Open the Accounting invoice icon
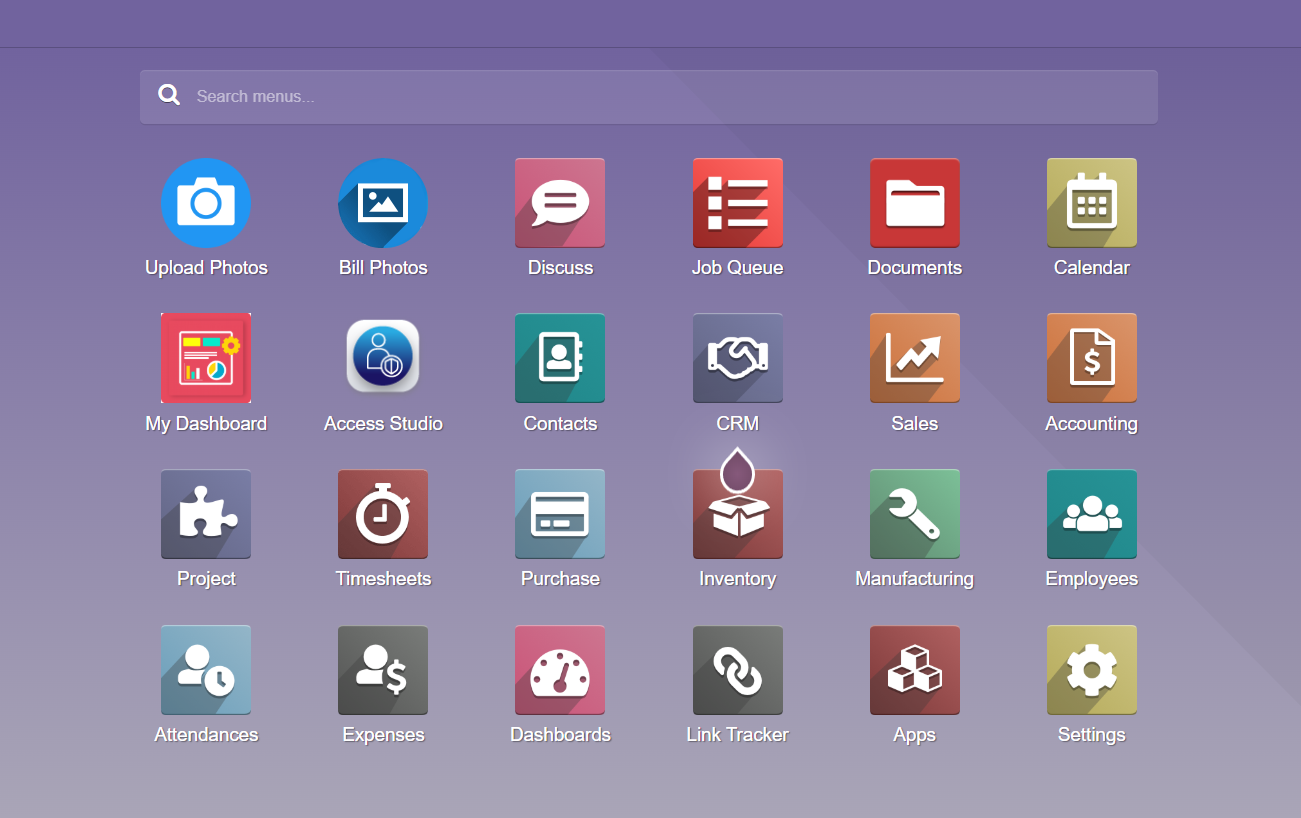The image size is (1301, 818). pos(1091,358)
